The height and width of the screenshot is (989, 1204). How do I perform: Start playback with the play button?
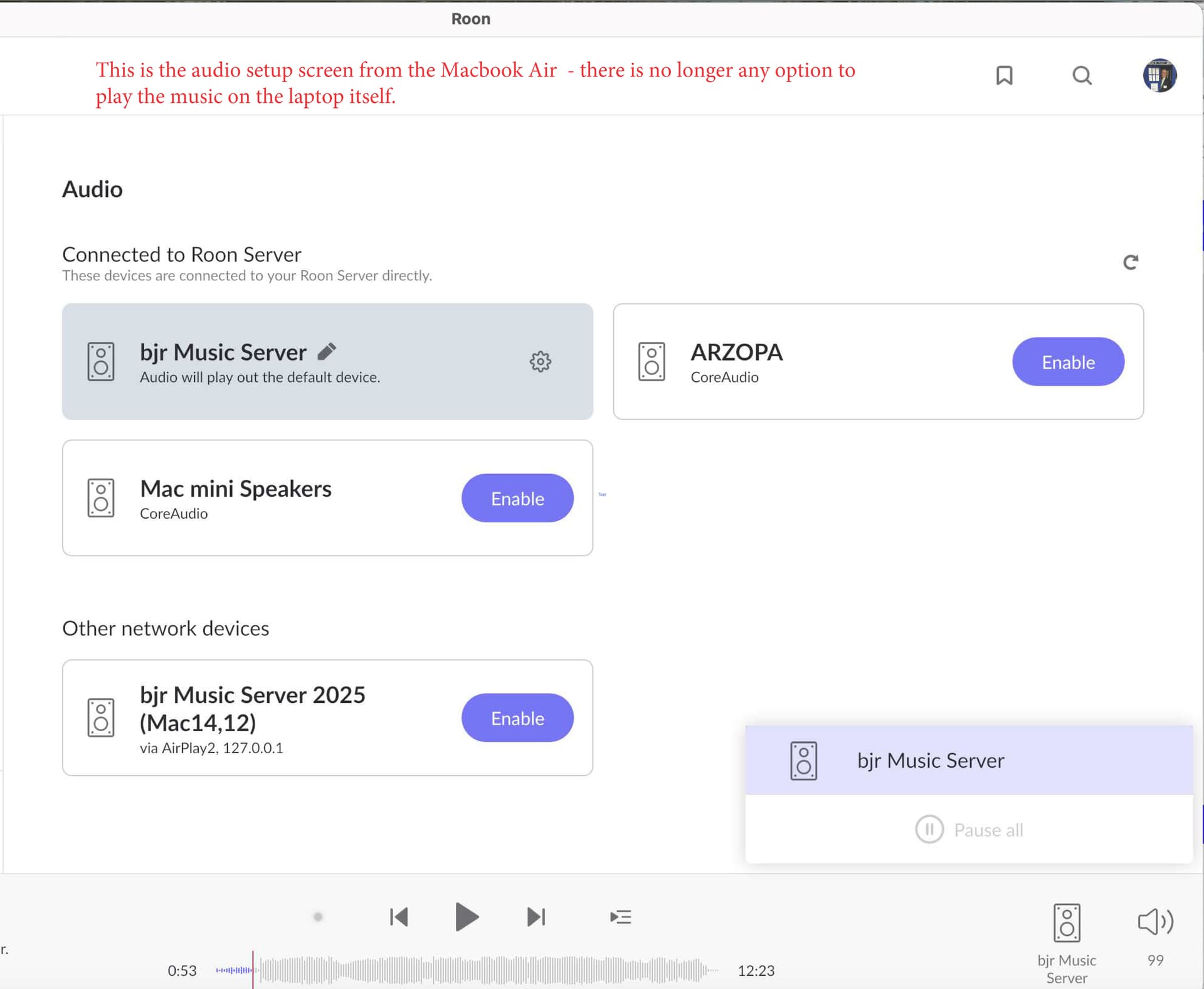click(x=467, y=917)
